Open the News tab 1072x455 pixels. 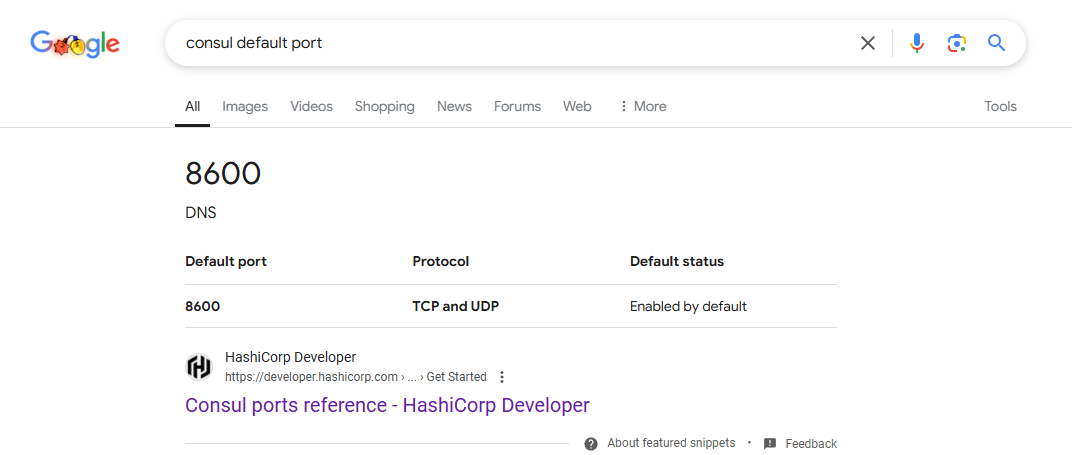coord(455,106)
